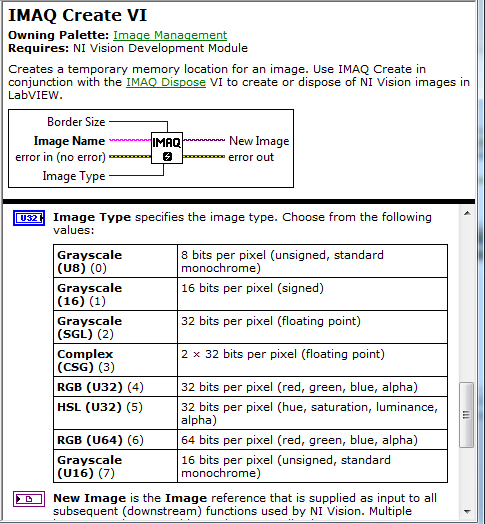Click the '16 bits per pixel (signed)' cell
The width and height of the screenshot is (485, 524).
(313, 294)
